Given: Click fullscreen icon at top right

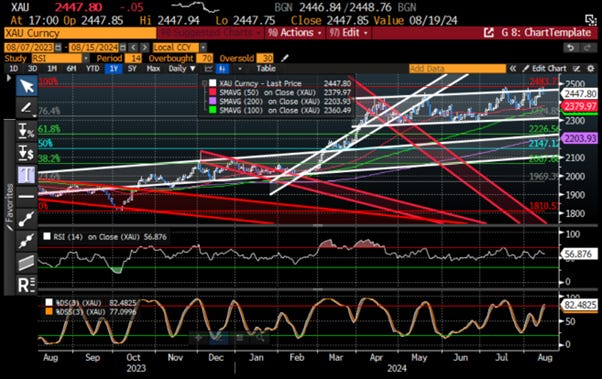Looking at the screenshot, I should pos(590,20).
